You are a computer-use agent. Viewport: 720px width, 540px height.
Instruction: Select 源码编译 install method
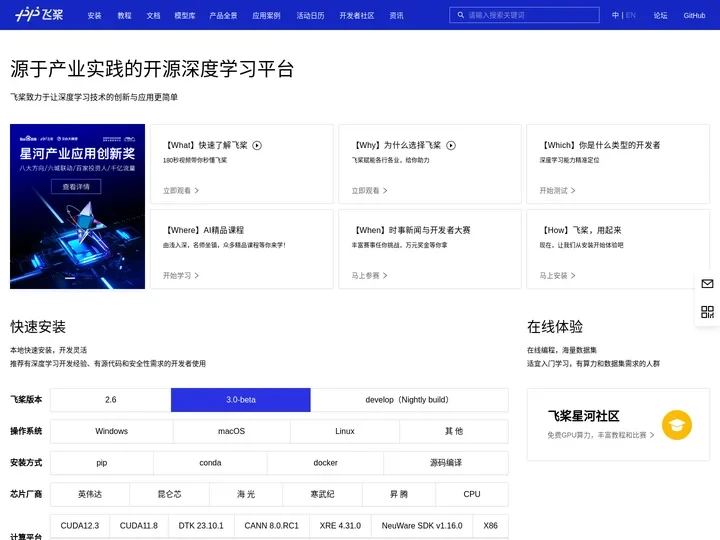(x=446, y=463)
